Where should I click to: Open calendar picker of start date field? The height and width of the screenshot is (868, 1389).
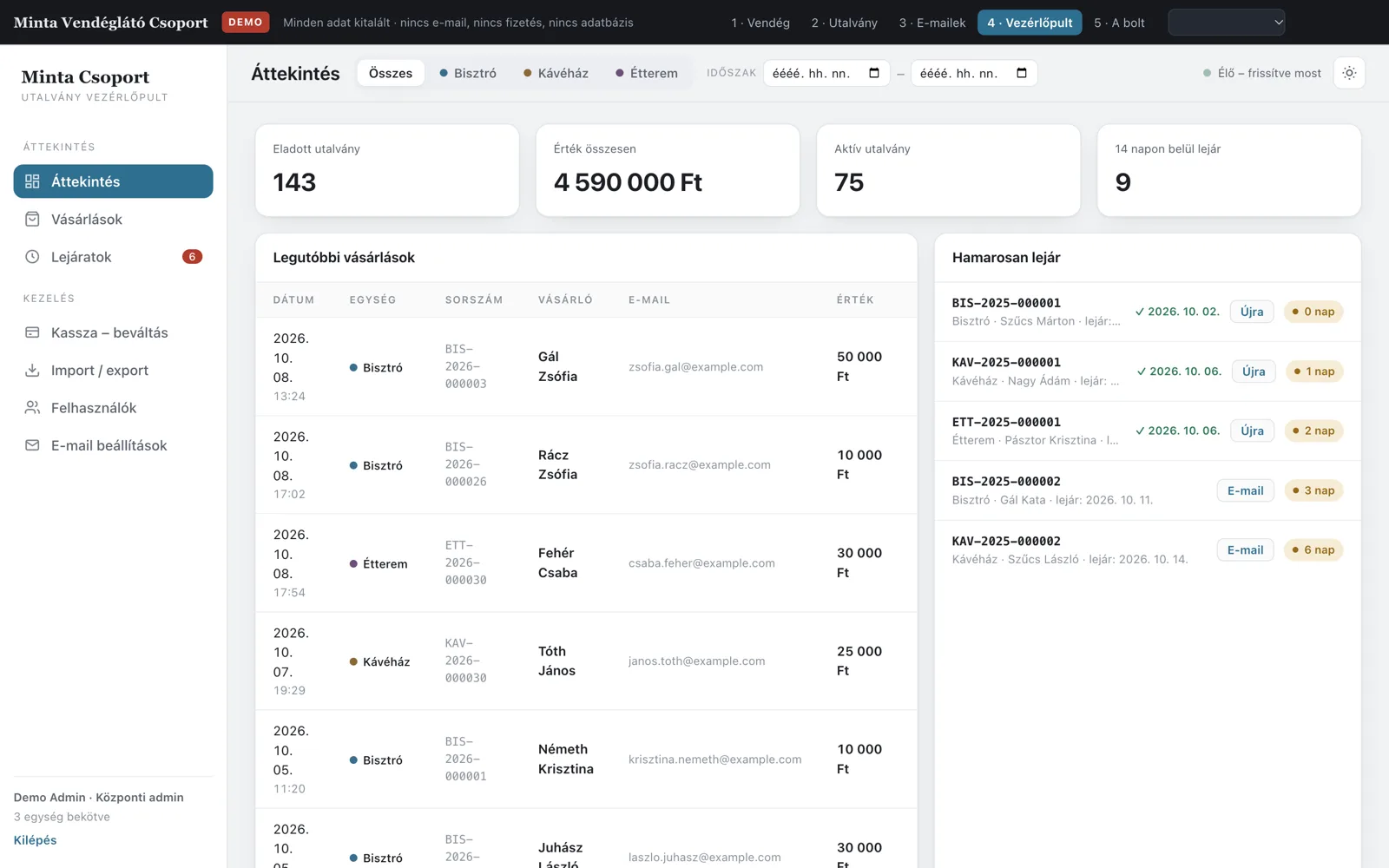[x=874, y=73]
